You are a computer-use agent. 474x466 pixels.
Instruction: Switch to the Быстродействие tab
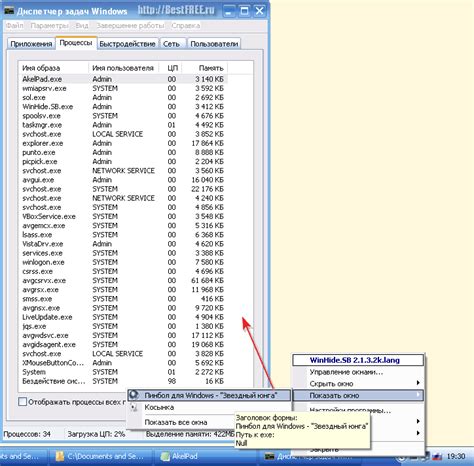click(127, 44)
